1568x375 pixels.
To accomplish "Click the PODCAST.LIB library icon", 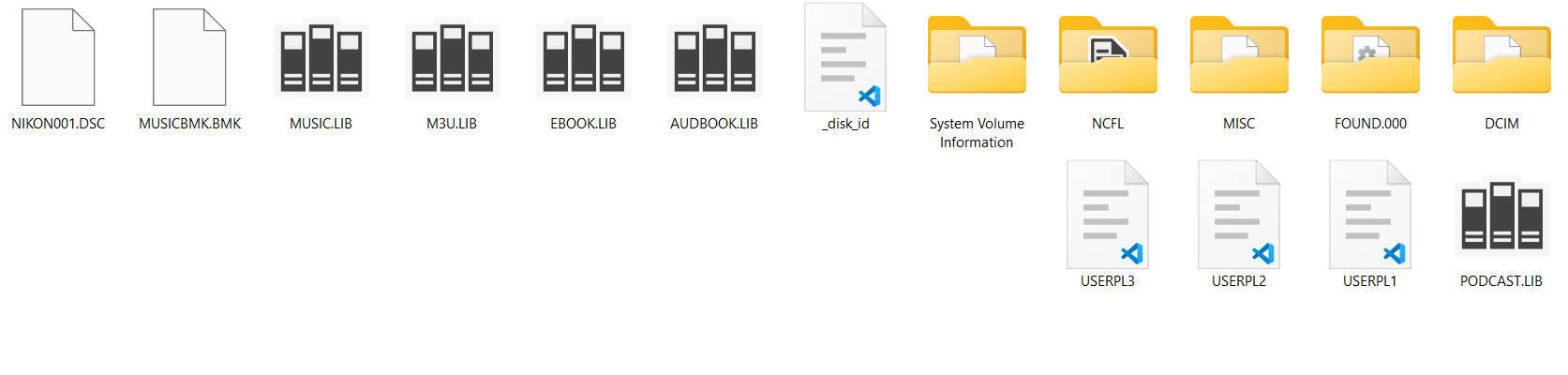I will pyautogui.click(x=1501, y=218).
